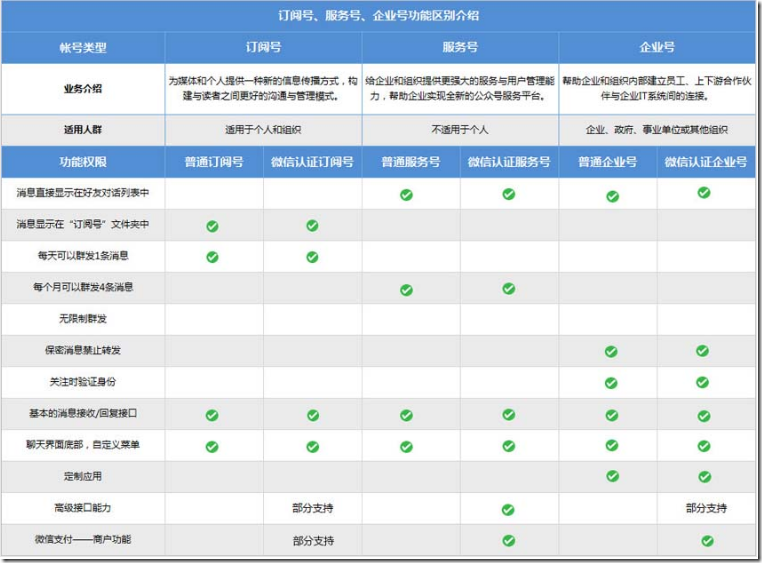This screenshot has height=563, width=762.
Task: Click 微信认证订阅号 checkmark in 自定义菜单 row
Action: coord(313,447)
